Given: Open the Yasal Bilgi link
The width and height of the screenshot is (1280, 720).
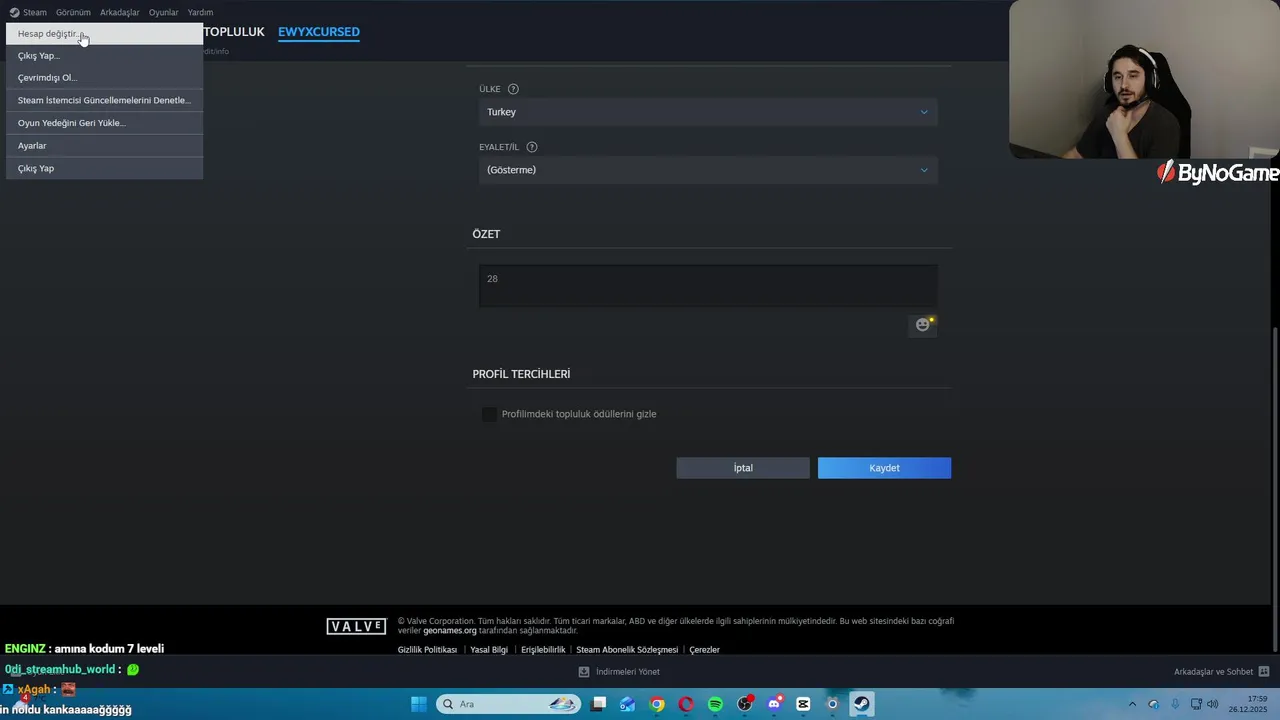Looking at the screenshot, I should (489, 650).
